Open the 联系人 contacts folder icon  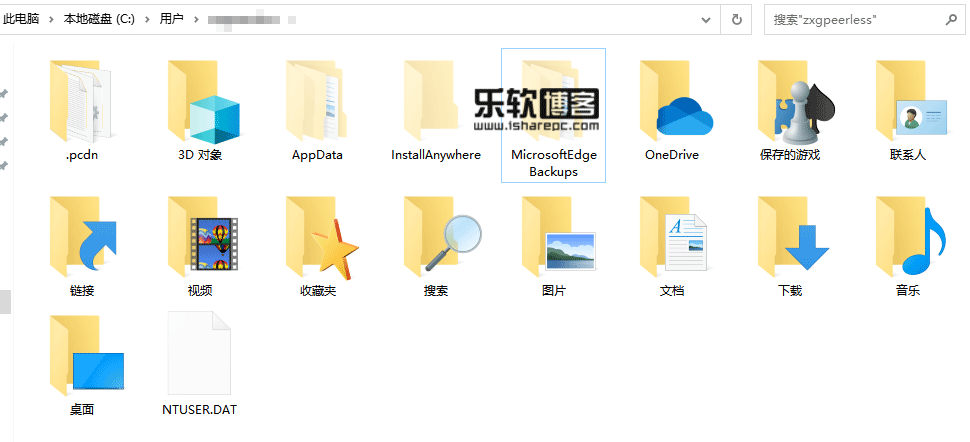tap(909, 102)
